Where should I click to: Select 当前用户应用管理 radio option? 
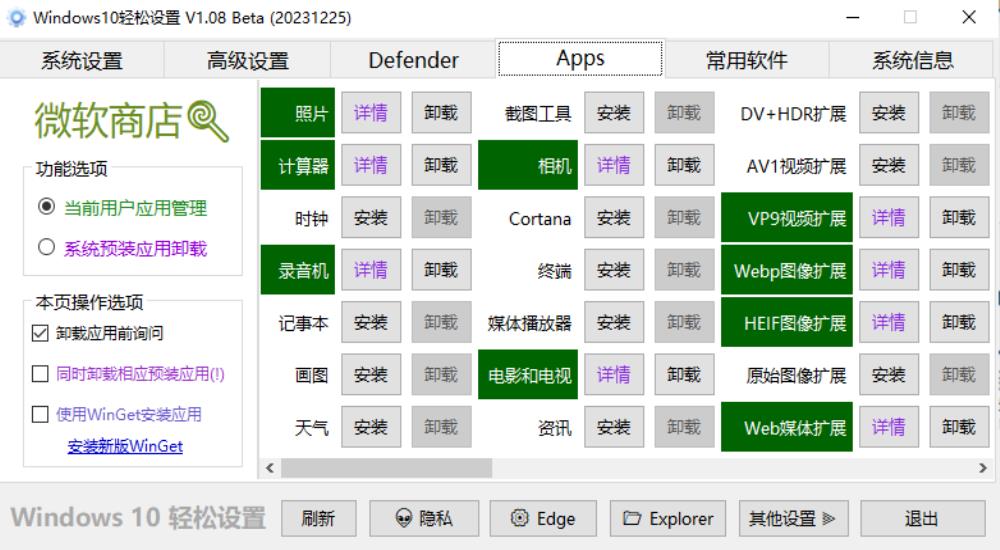click(x=46, y=207)
